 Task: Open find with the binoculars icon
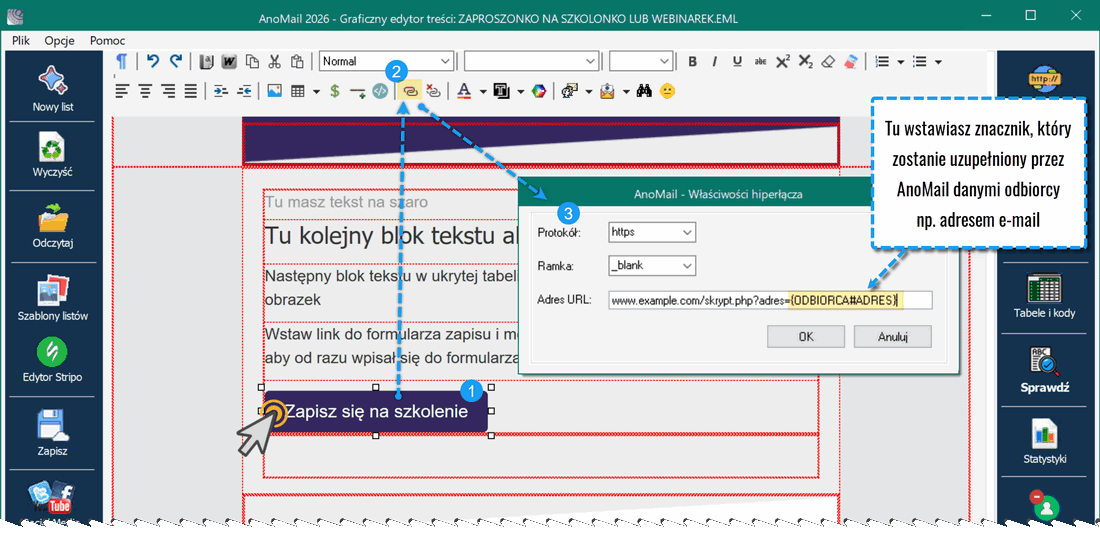pyautogui.click(x=645, y=91)
